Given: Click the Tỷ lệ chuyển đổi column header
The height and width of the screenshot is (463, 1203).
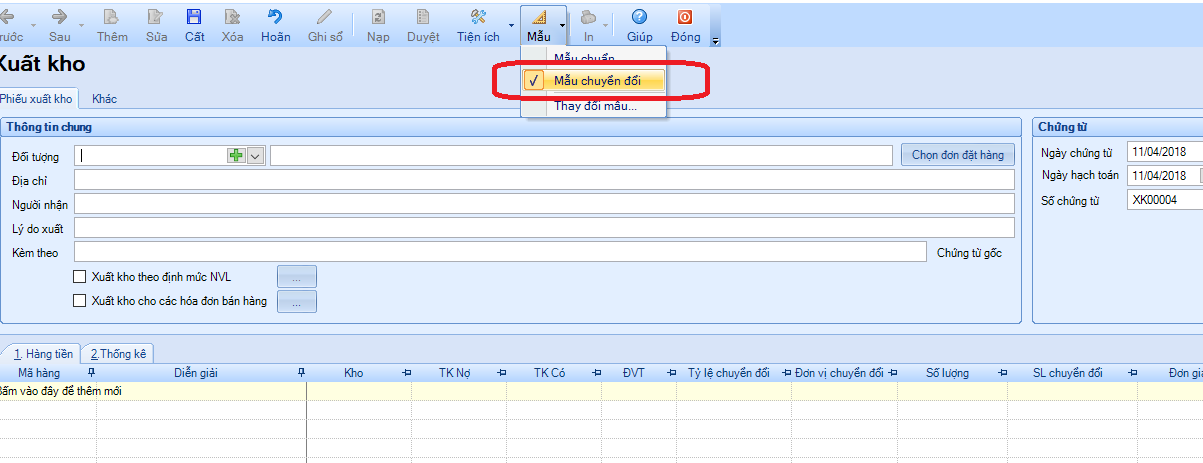Looking at the screenshot, I should (x=729, y=373).
